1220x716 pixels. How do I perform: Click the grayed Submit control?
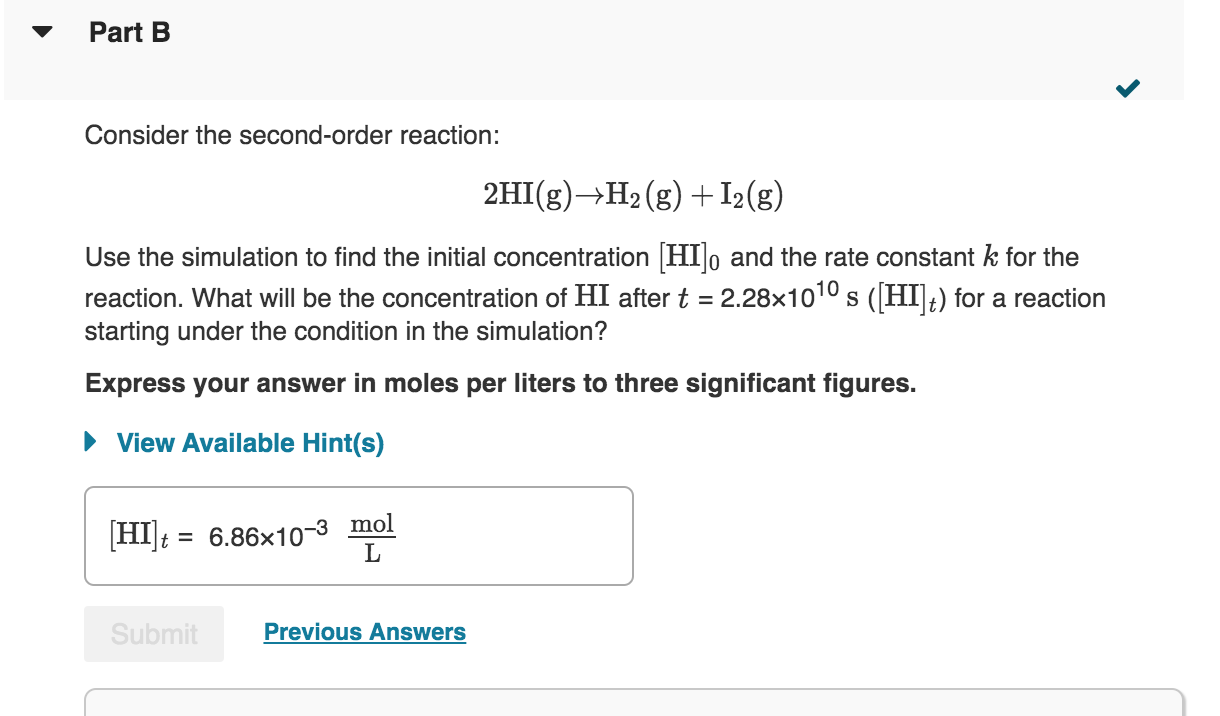[x=153, y=633]
